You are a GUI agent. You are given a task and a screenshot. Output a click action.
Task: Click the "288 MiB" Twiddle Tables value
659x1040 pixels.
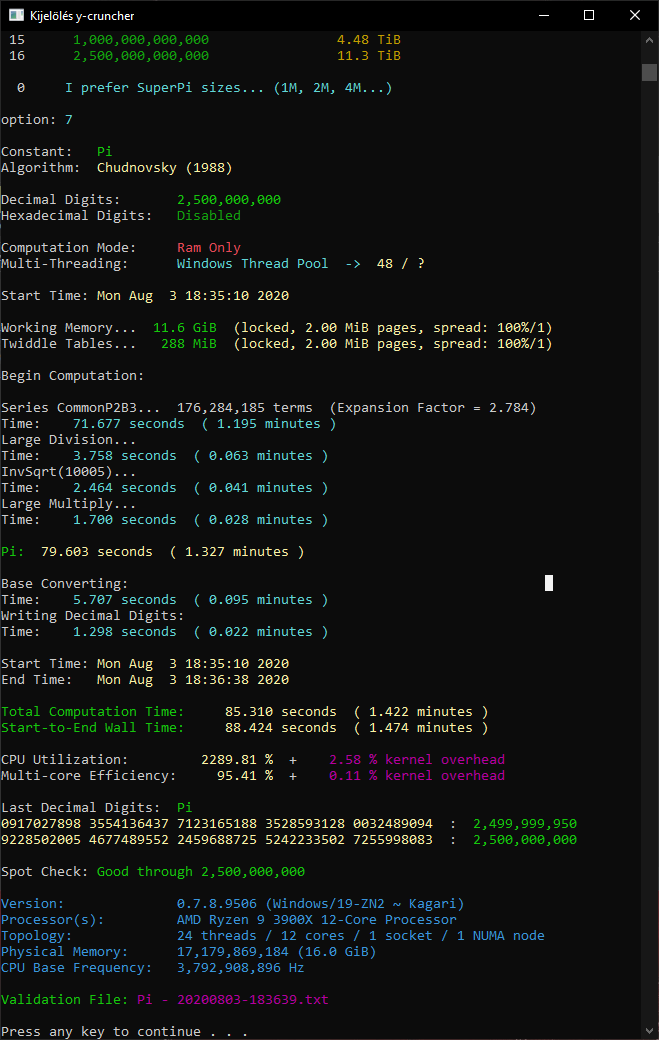tap(189, 344)
